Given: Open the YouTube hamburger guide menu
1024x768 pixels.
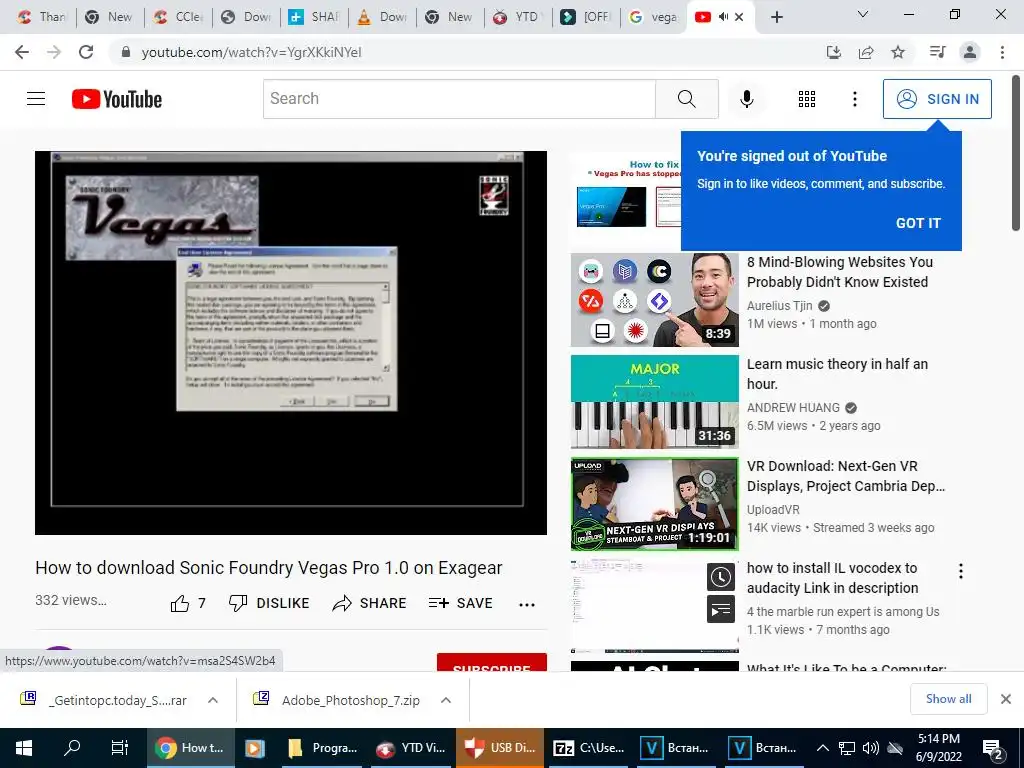Looking at the screenshot, I should 36,99.
